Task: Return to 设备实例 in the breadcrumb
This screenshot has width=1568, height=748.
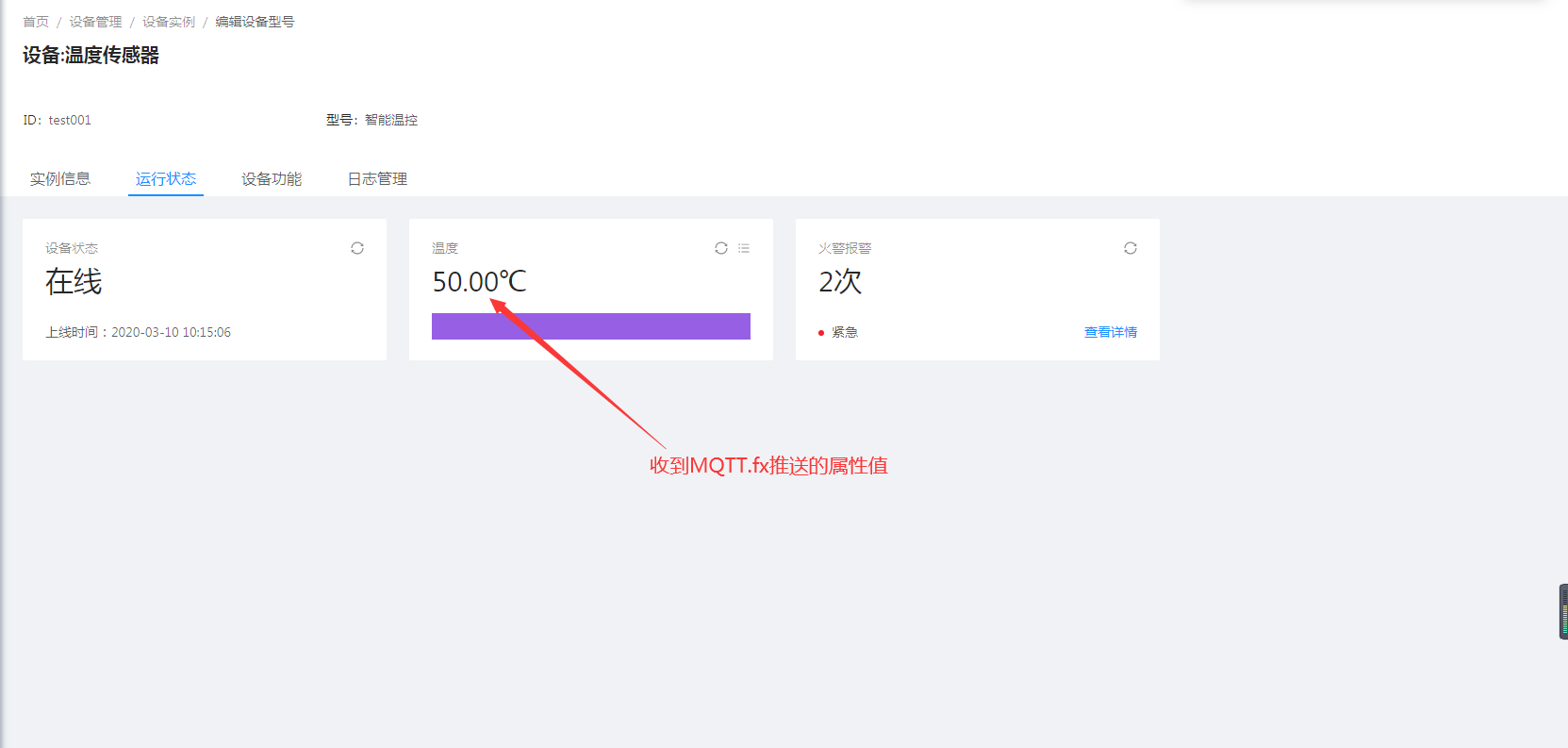Action: 169,22
